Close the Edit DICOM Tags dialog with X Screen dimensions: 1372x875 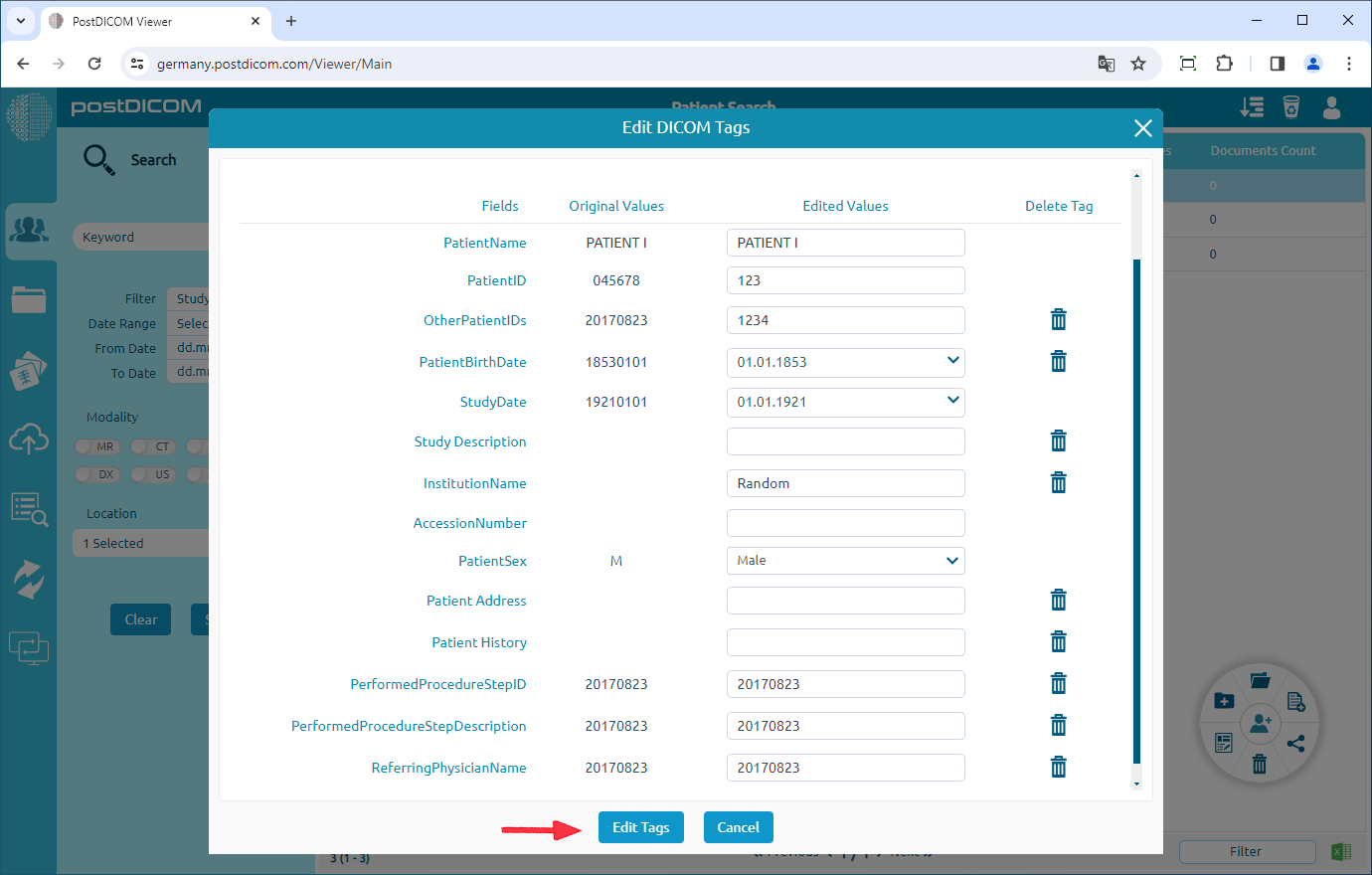pyautogui.click(x=1142, y=128)
